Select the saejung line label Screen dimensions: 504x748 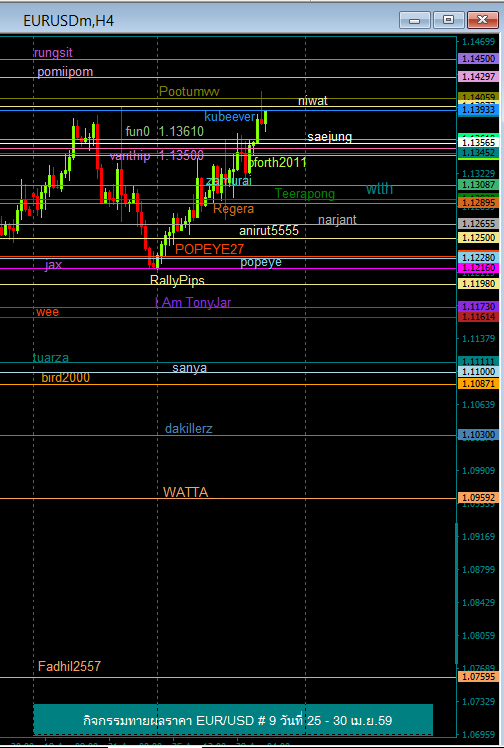pyautogui.click(x=329, y=137)
